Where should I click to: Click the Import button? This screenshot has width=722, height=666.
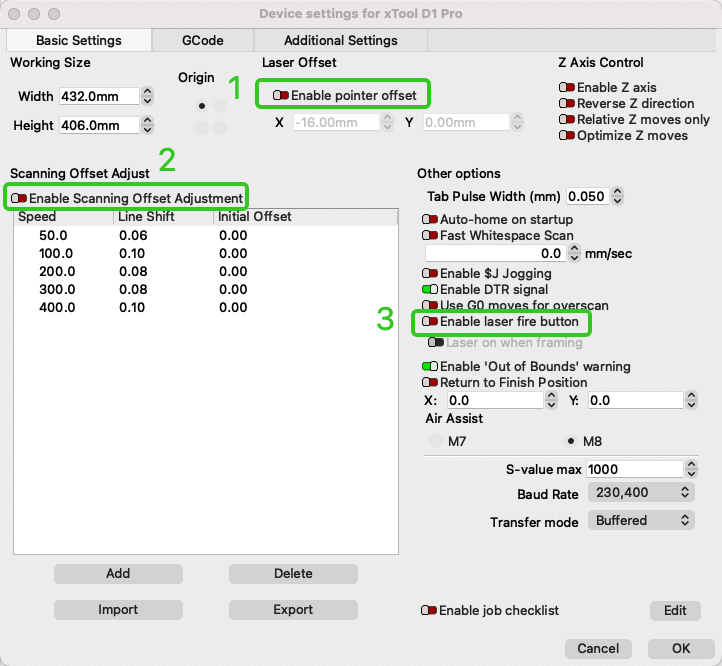click(x=118, y=610)
